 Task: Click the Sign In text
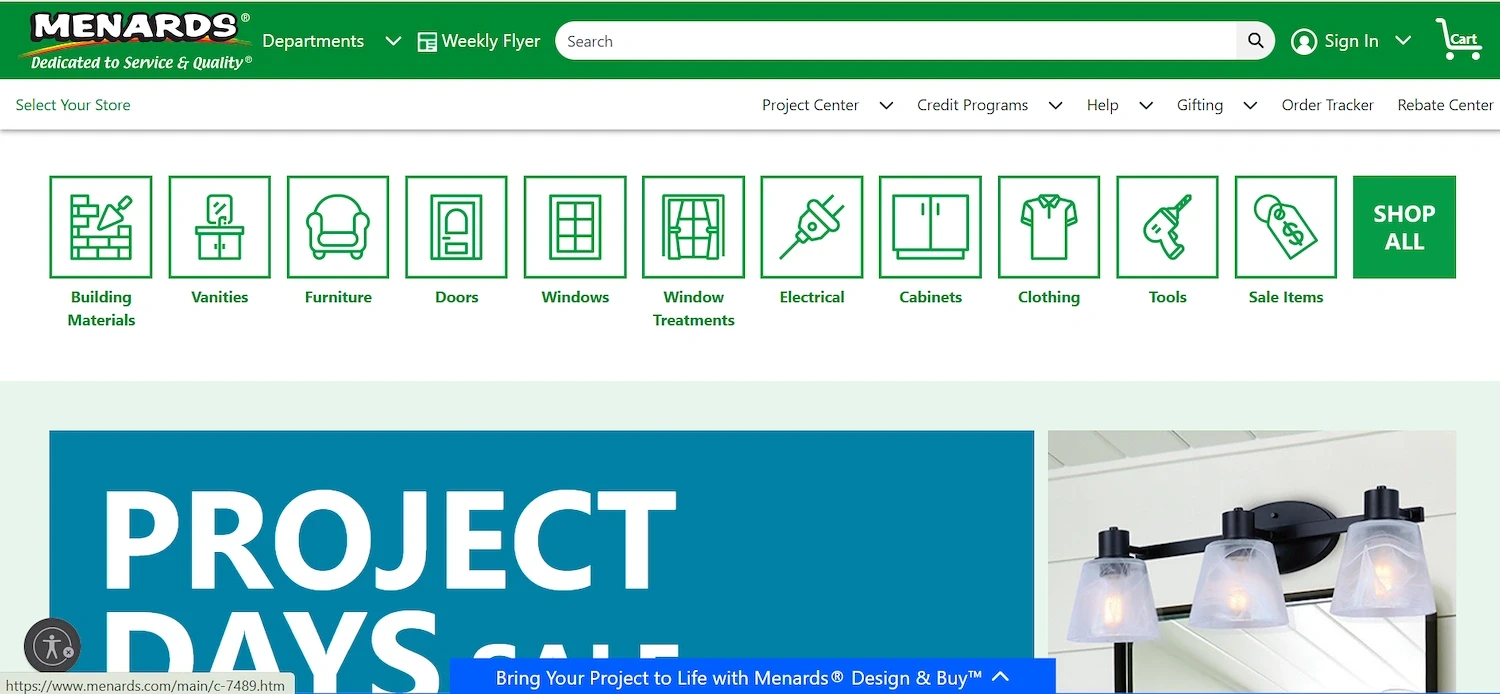pos(1351,41)
